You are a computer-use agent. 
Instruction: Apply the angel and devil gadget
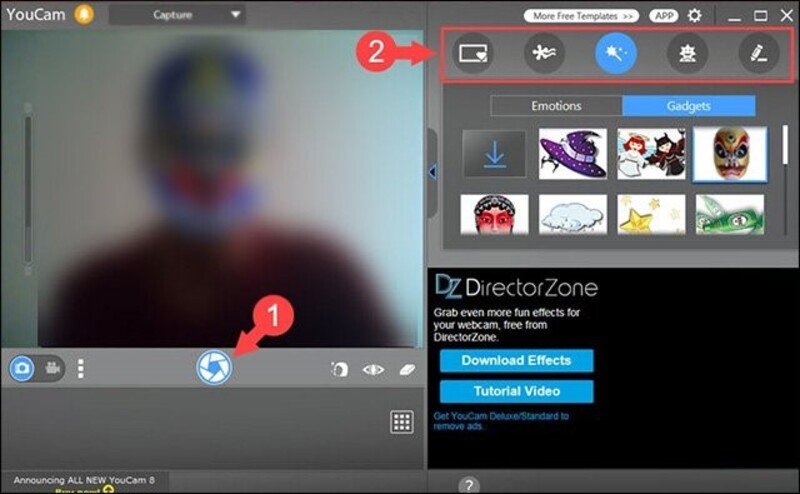652,154
